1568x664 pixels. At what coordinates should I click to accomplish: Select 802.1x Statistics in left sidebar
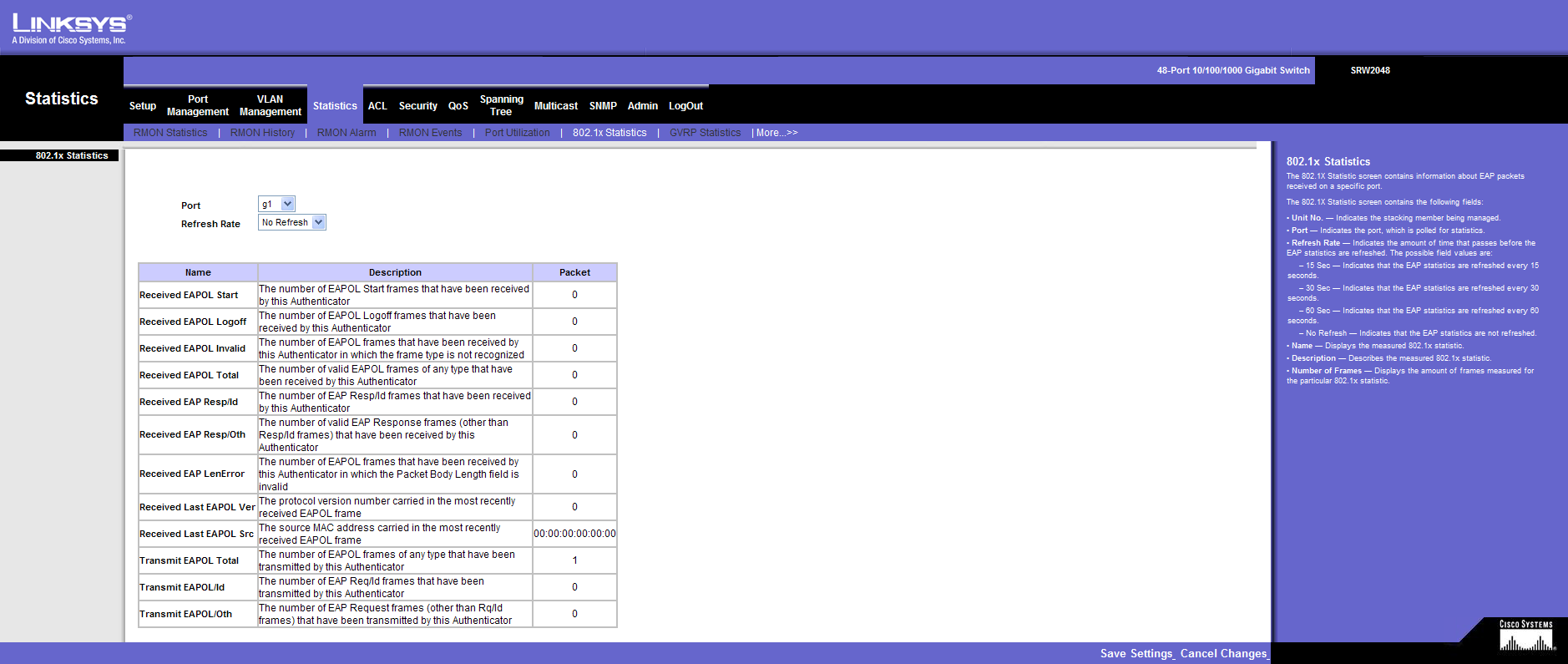pos(72,155)
